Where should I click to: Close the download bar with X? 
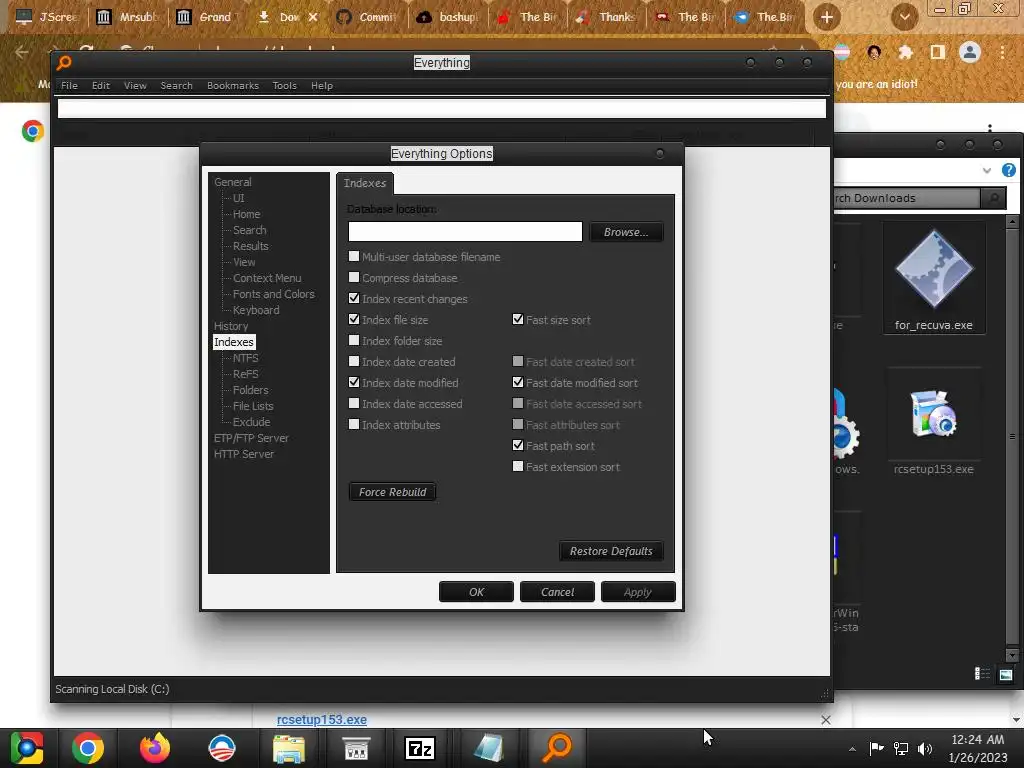825,720
